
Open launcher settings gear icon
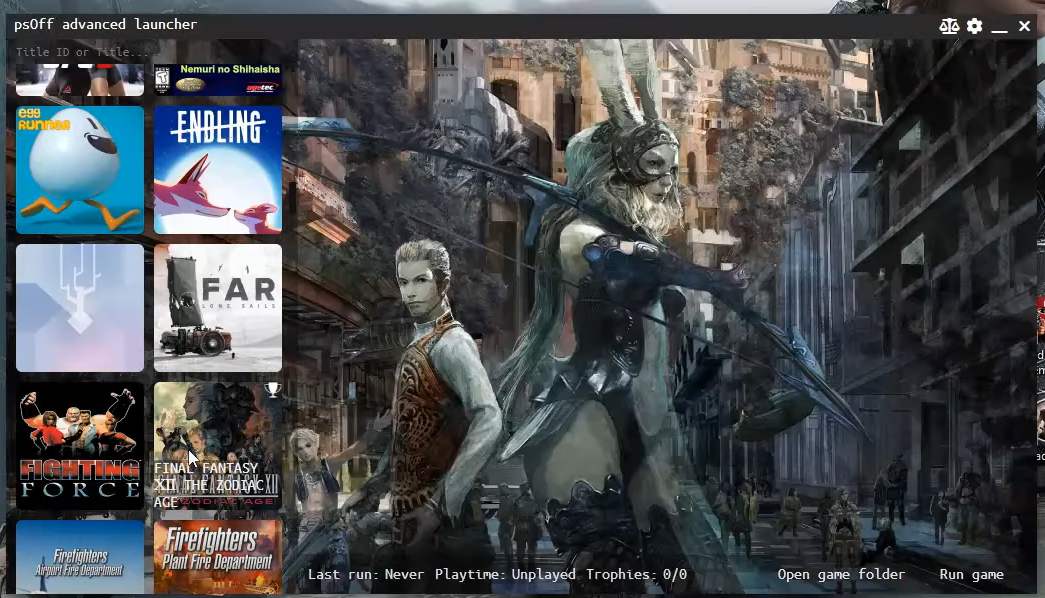coord(974,26)
